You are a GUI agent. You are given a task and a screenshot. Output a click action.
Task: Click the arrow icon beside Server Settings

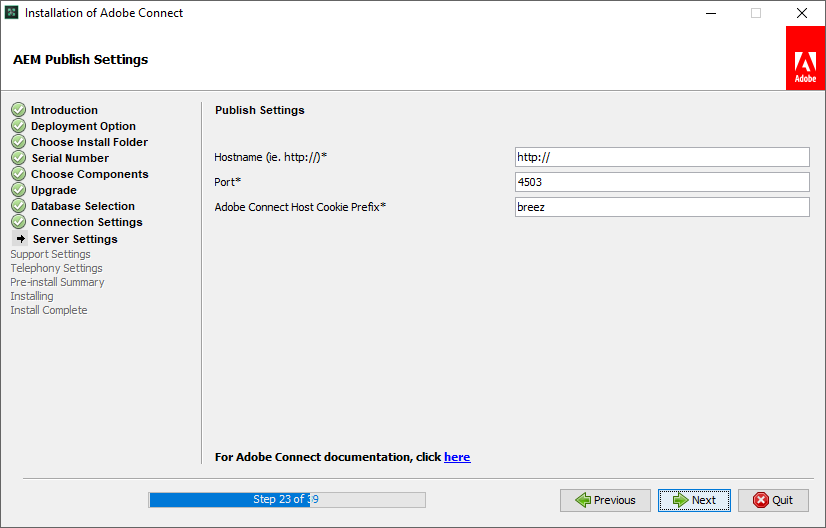20,239
